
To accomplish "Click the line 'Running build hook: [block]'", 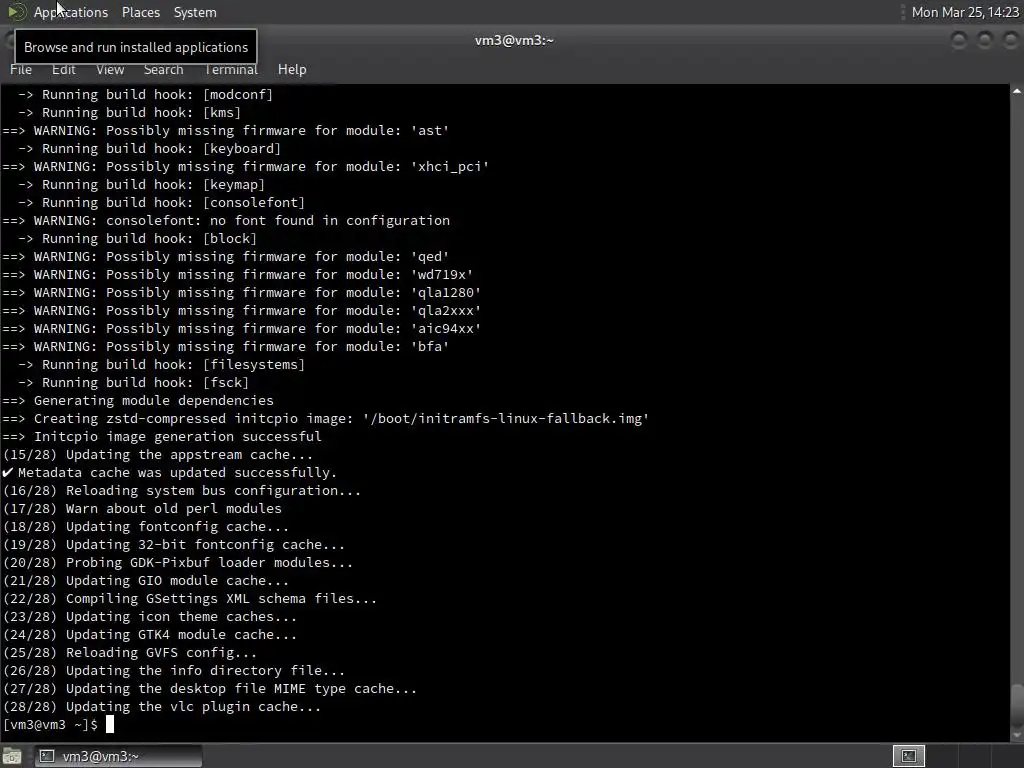I will (137, 238).
